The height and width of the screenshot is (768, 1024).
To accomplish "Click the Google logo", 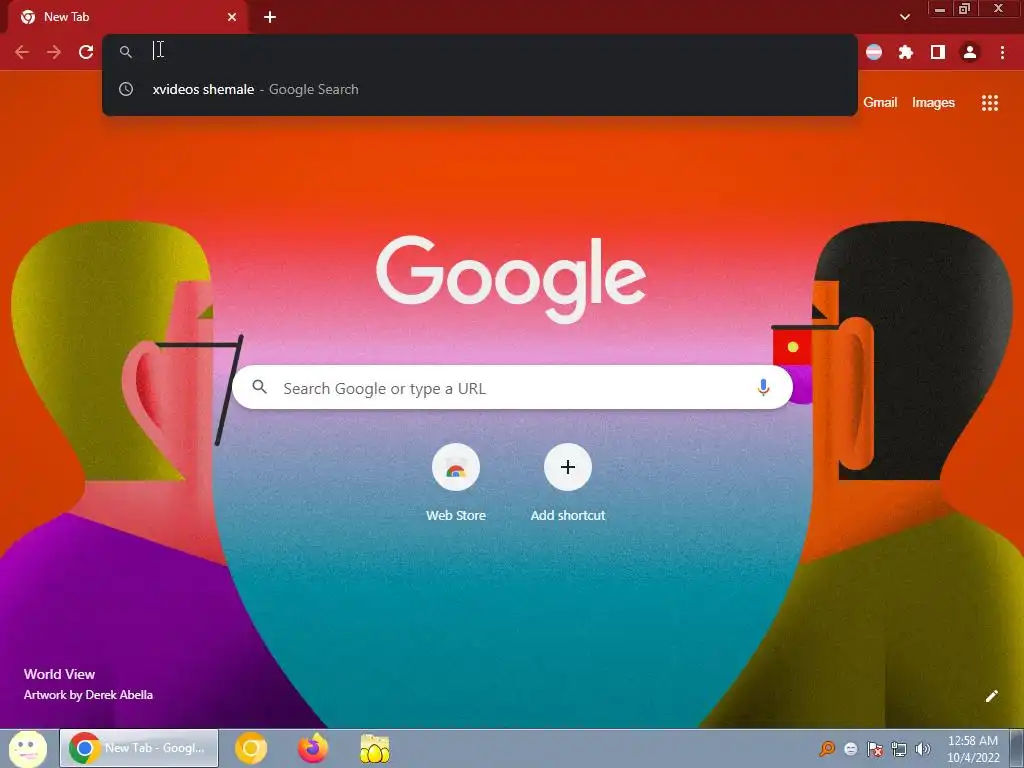I will point(511,278).
